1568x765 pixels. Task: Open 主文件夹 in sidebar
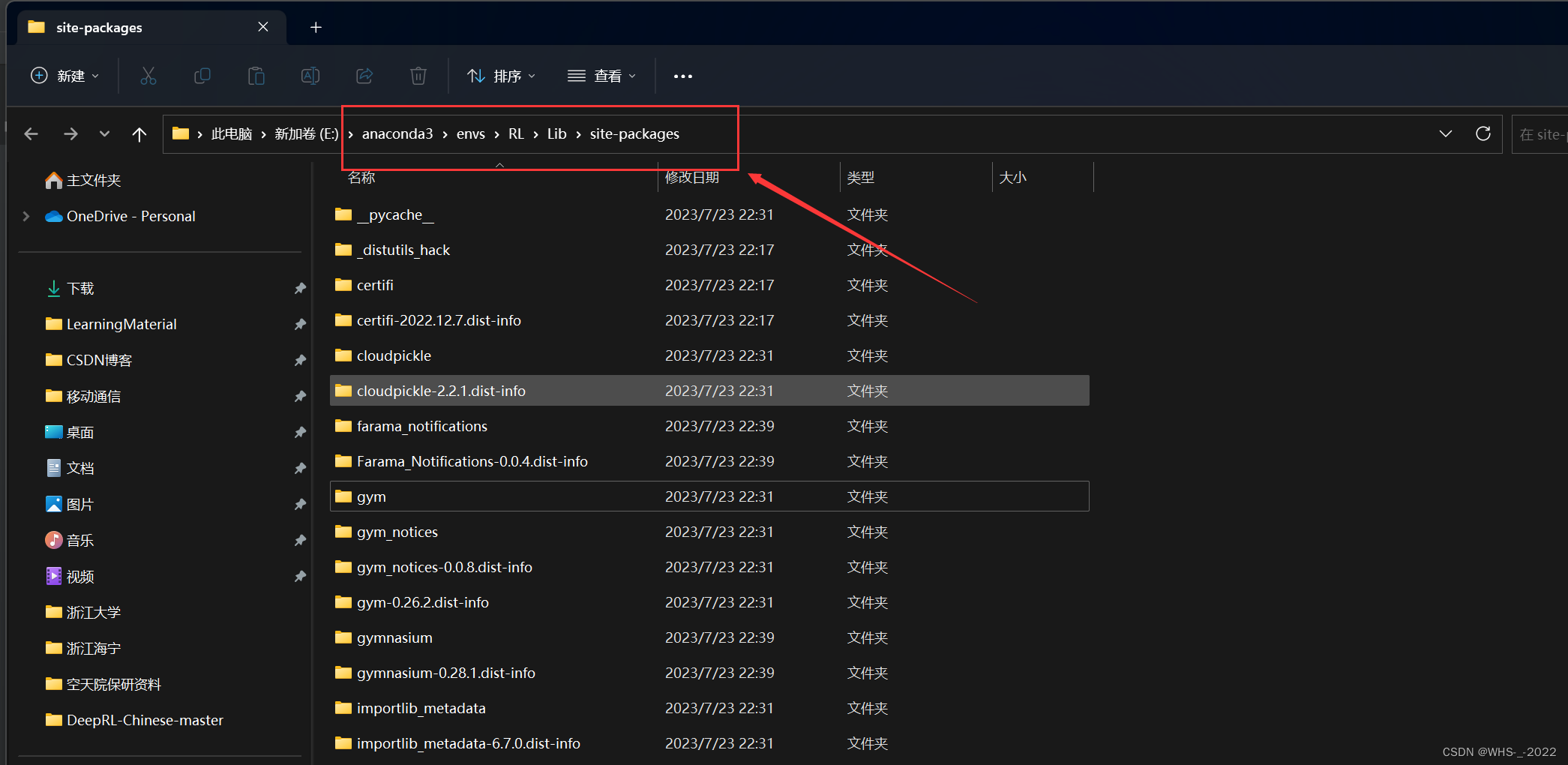click(93, 180)
